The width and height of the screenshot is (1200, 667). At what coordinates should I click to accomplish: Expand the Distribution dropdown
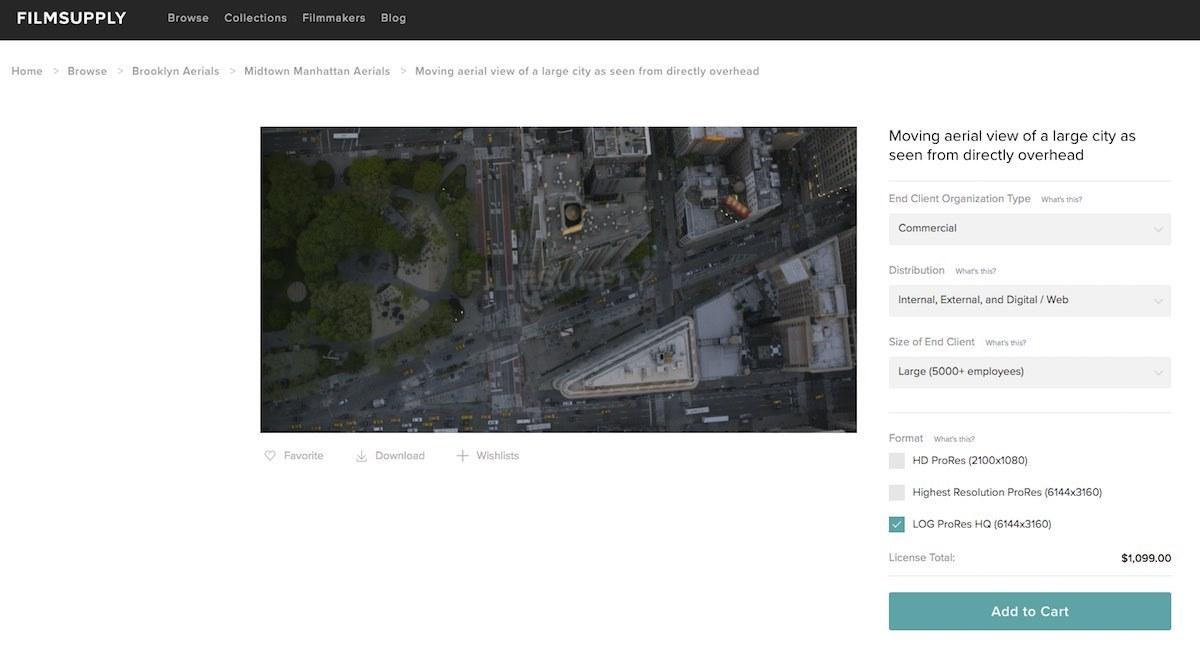(x=1030, y=300)
